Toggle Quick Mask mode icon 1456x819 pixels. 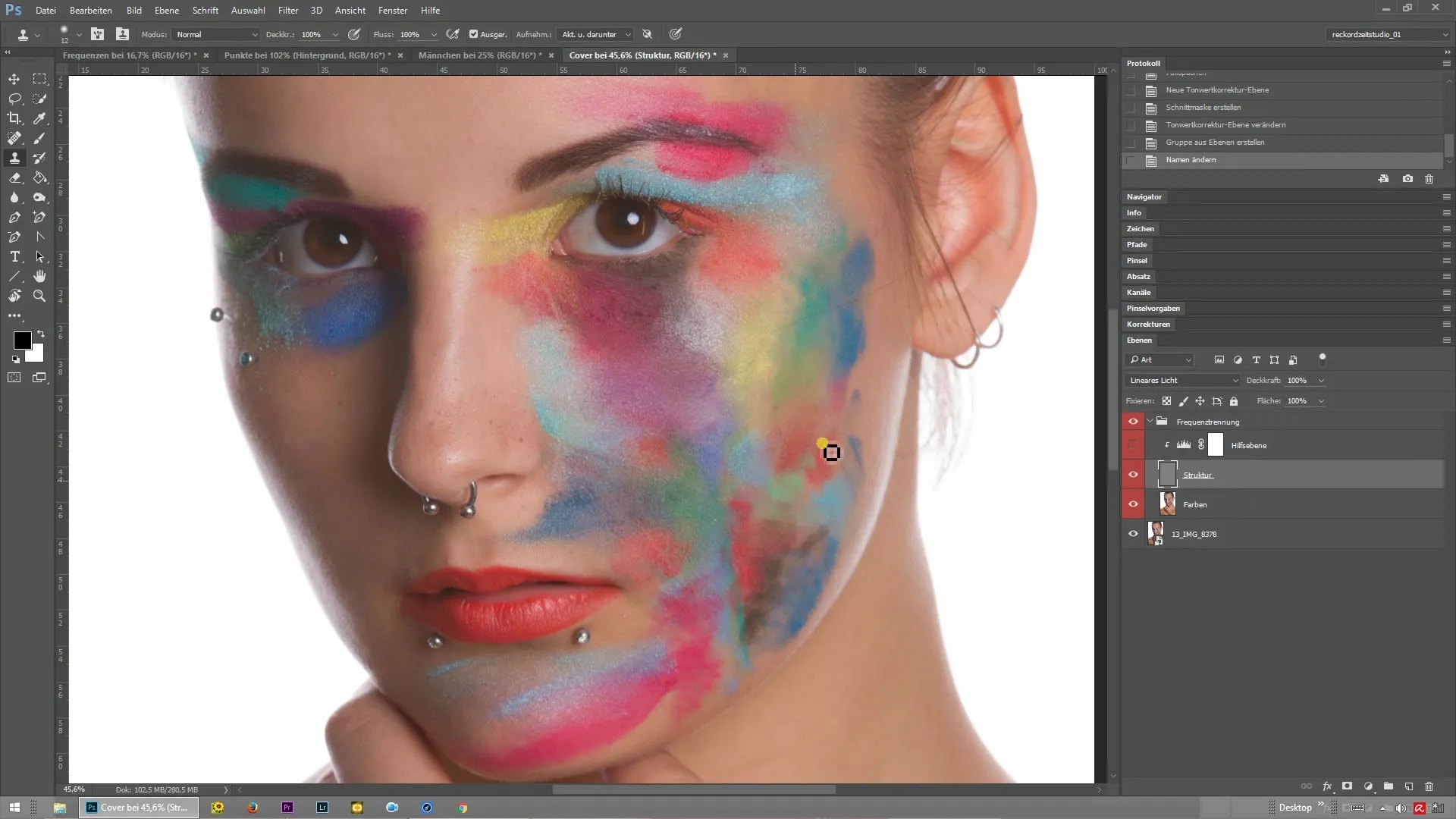[14, 377]
